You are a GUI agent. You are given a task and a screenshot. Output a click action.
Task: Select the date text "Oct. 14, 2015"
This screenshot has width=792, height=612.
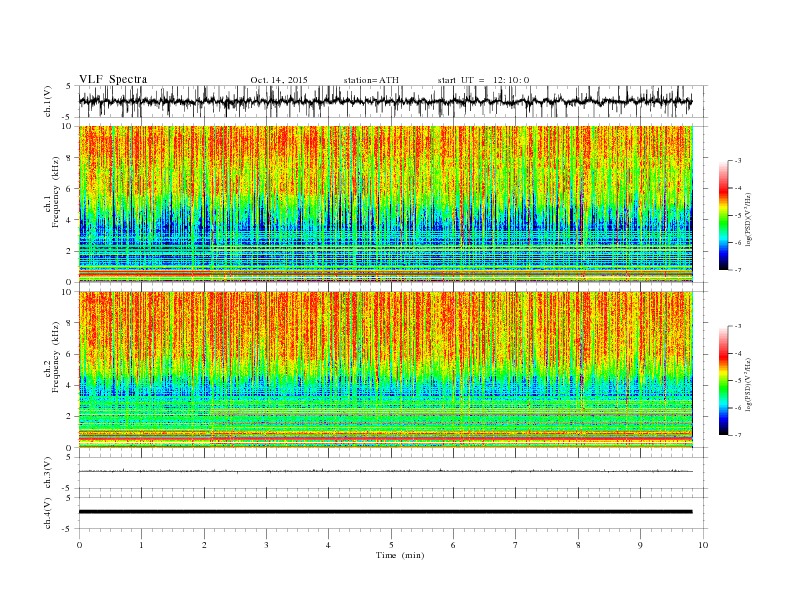[x=279, y=80]
